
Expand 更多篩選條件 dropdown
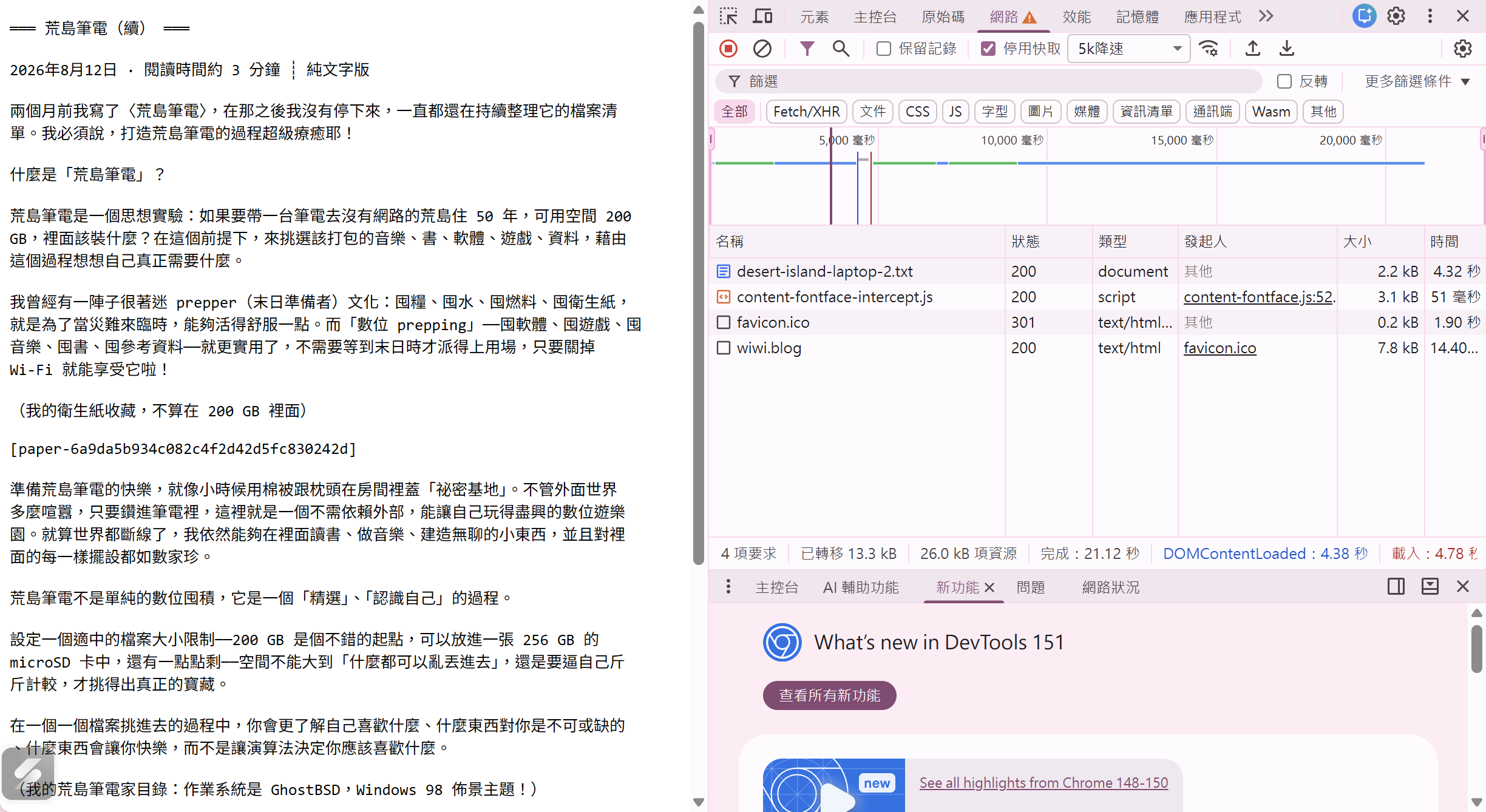click(1417, 81)
